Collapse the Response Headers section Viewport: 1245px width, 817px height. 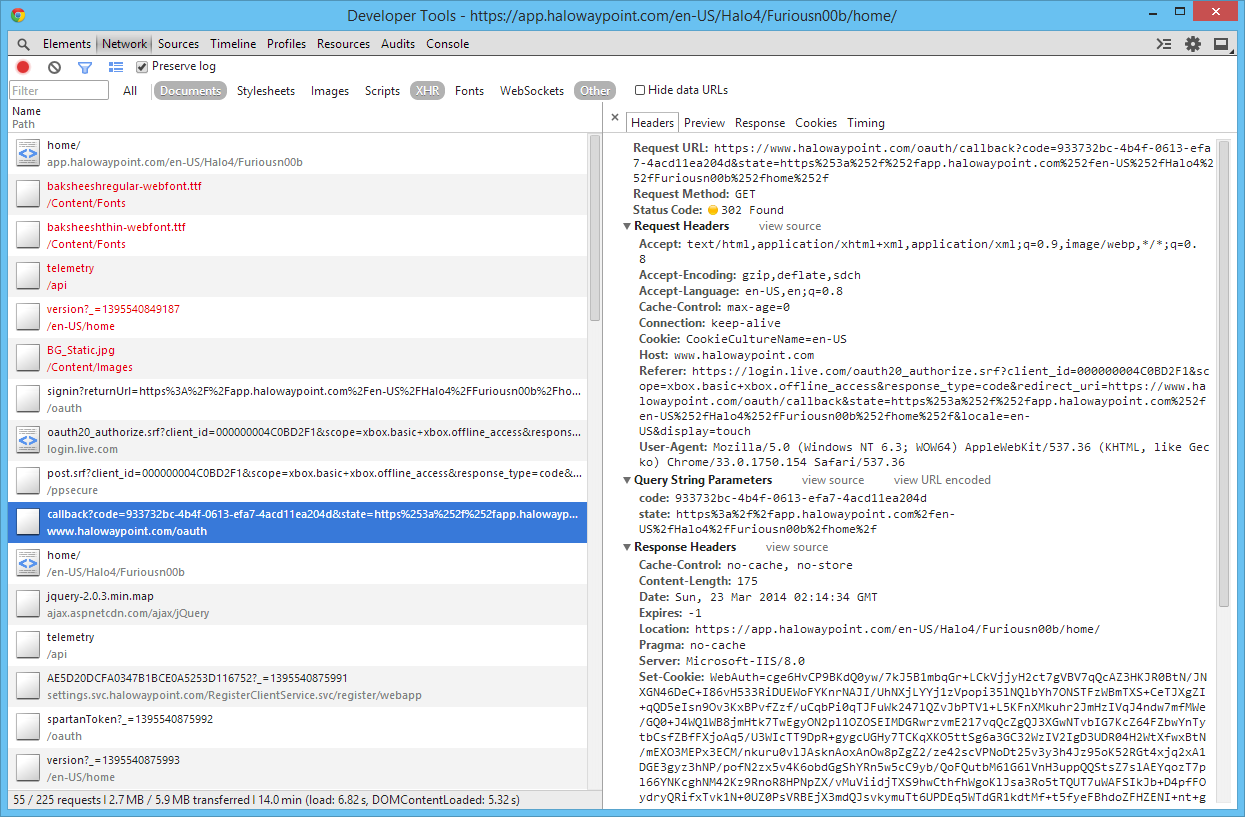click(x=627, y=548)
